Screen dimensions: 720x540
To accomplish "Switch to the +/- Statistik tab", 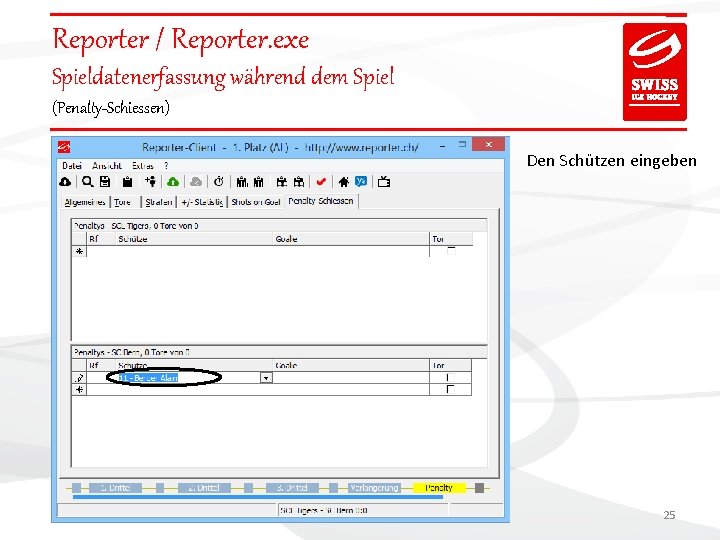I will tap(202, 202).
